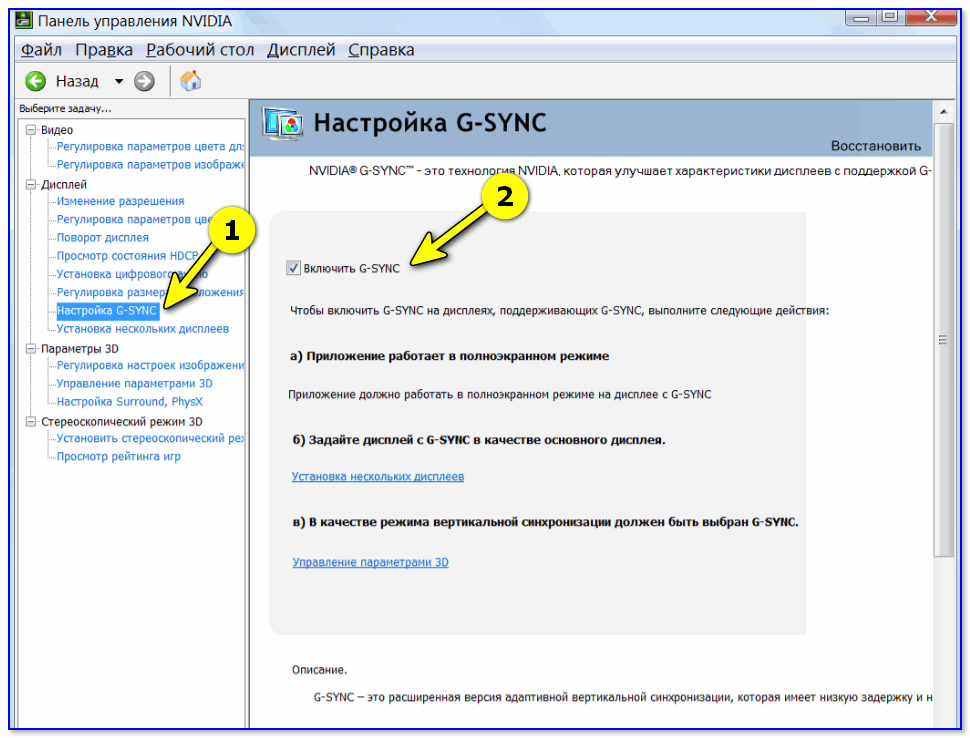Image resolution: width=970 pixels, height=738 pixels.
Task: Select Настройка Surround, PhysX tree item
Action: tap(130, 401)
